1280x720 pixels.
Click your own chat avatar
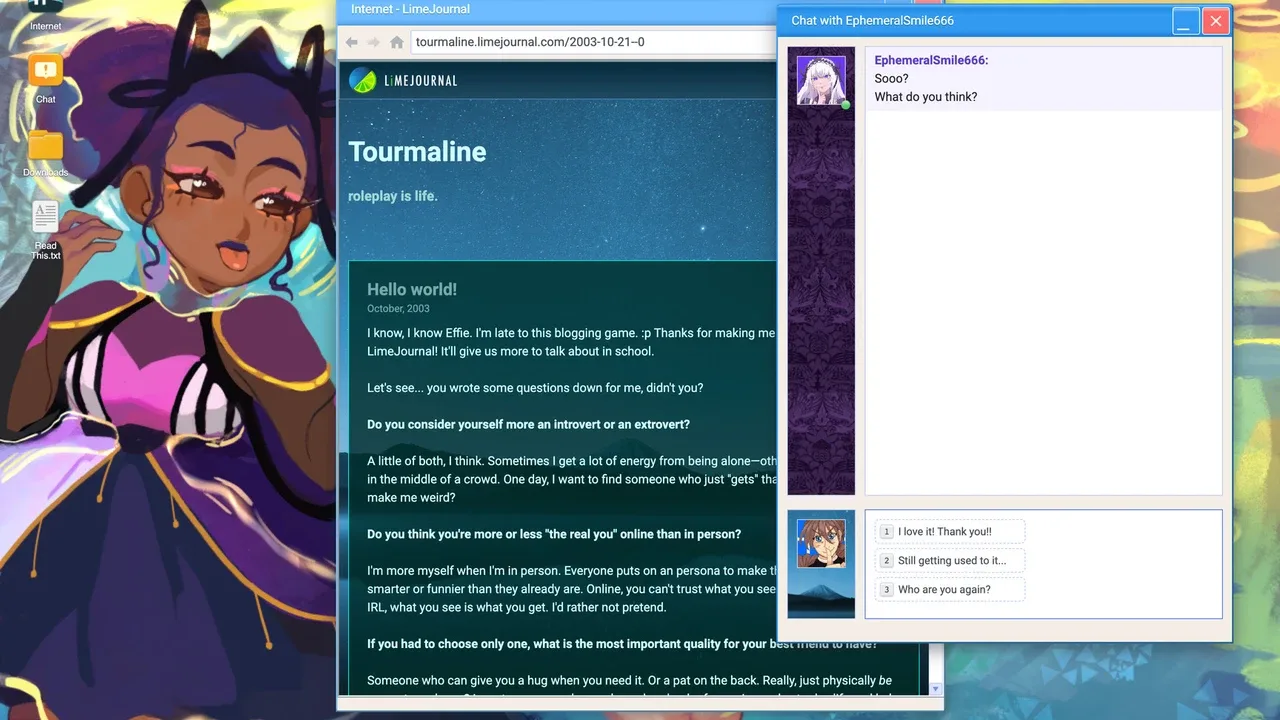pos(821,543)
